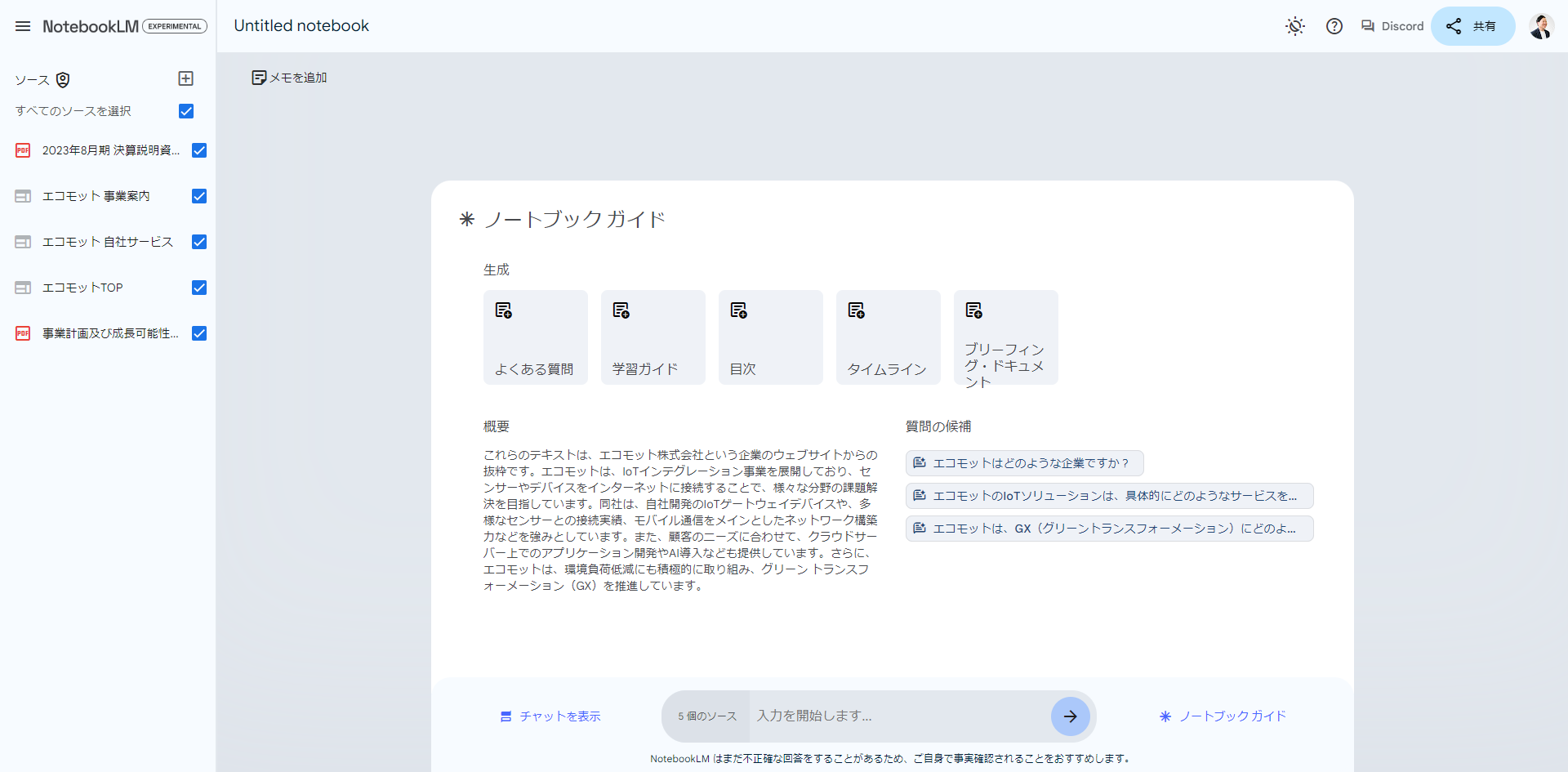Open the hamburger main menu

(x=23, y=26)
